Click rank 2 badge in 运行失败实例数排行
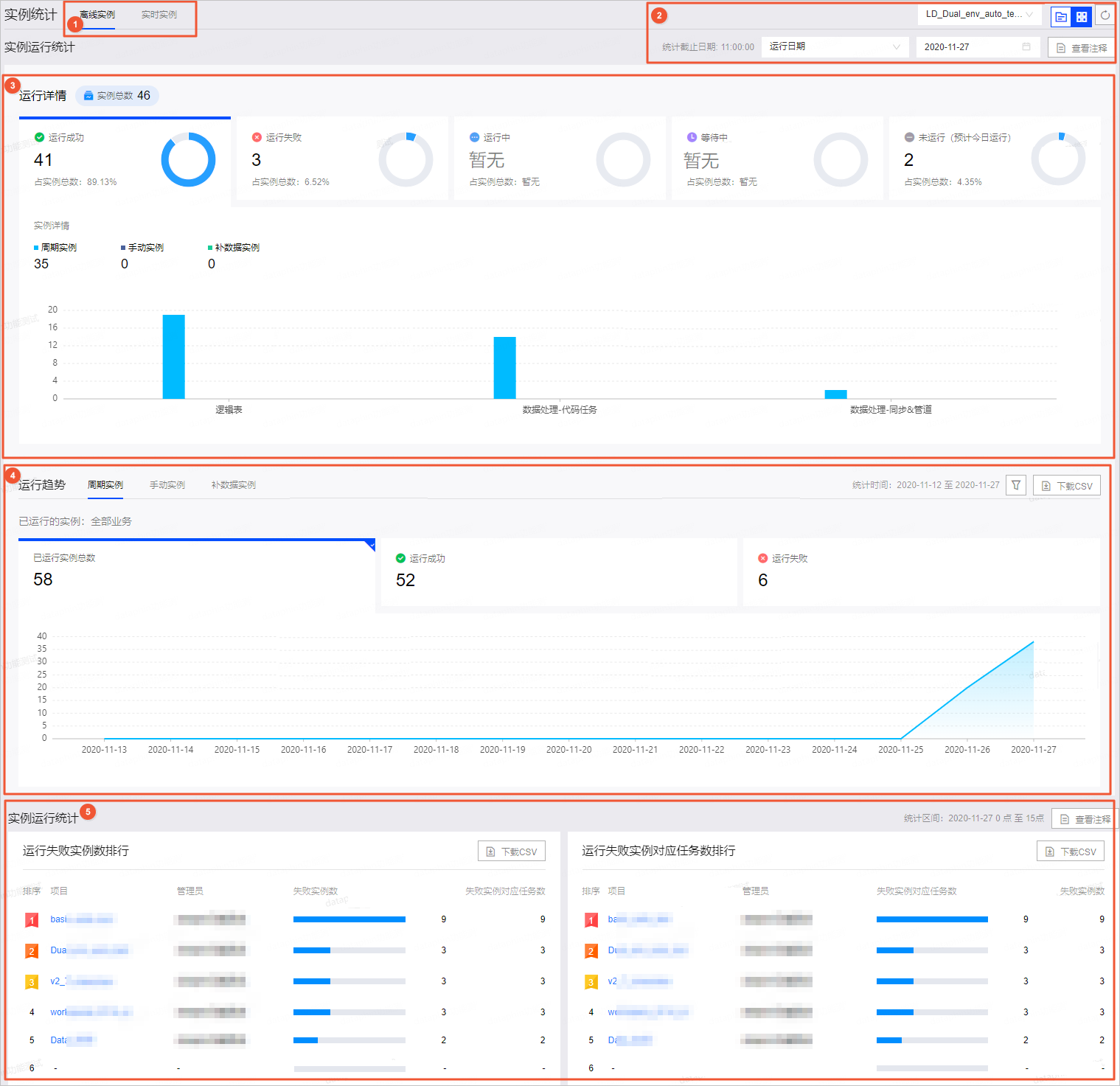Image resolution: width=1120 pixels, height=1086 pixels. (32, 951)
